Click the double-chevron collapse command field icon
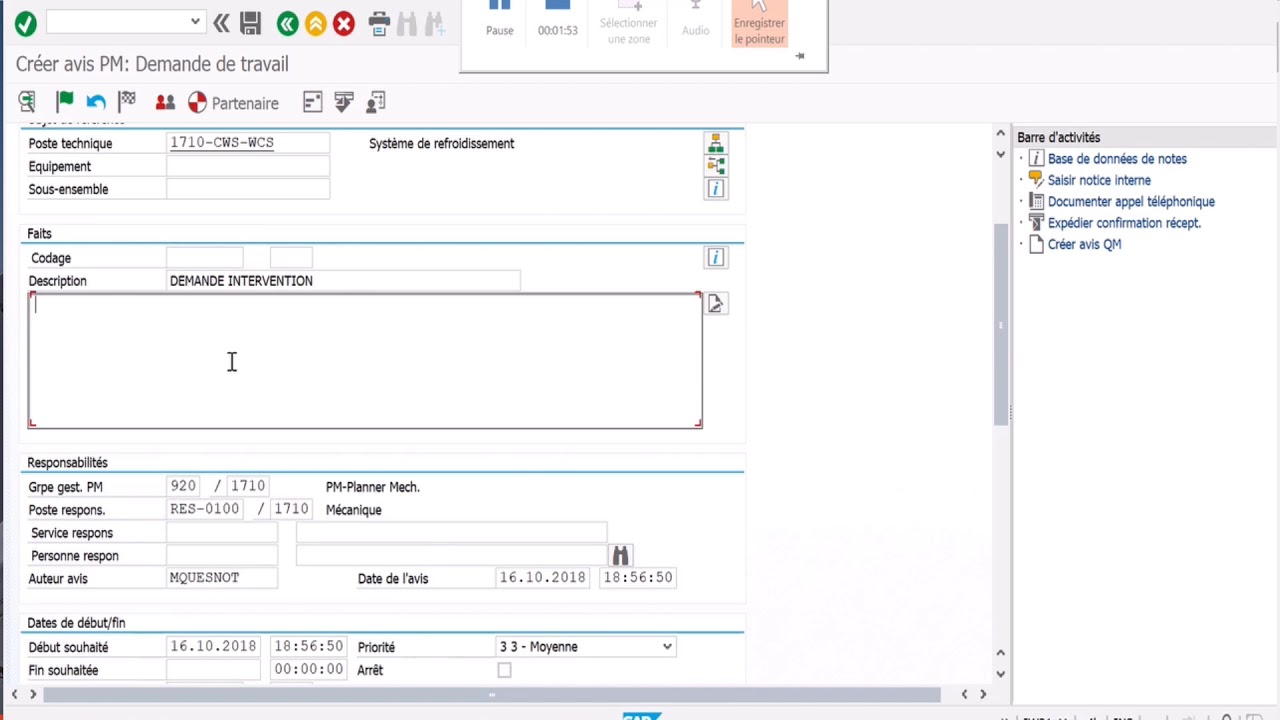The height and width of the screenshot is (720, 1280). click(x=221, y=22)
